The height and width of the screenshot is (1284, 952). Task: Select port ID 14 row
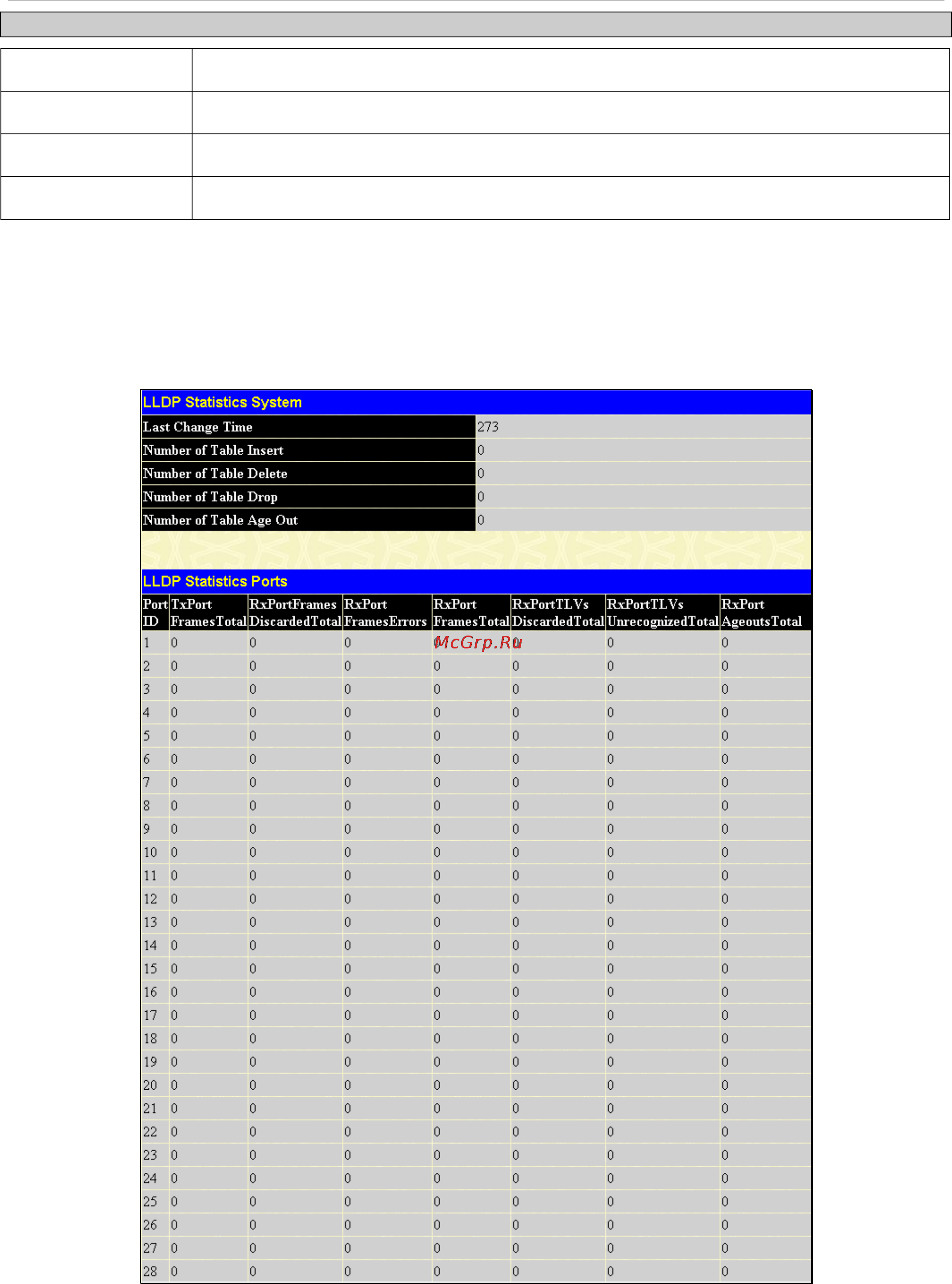[x=476, y=946]
